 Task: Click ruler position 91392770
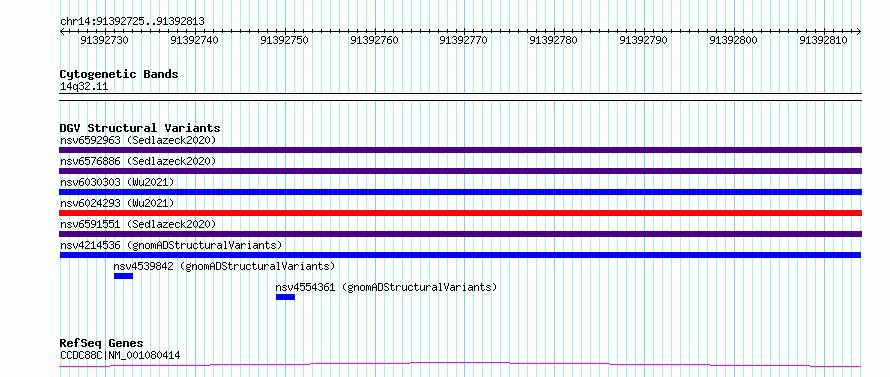464,40
